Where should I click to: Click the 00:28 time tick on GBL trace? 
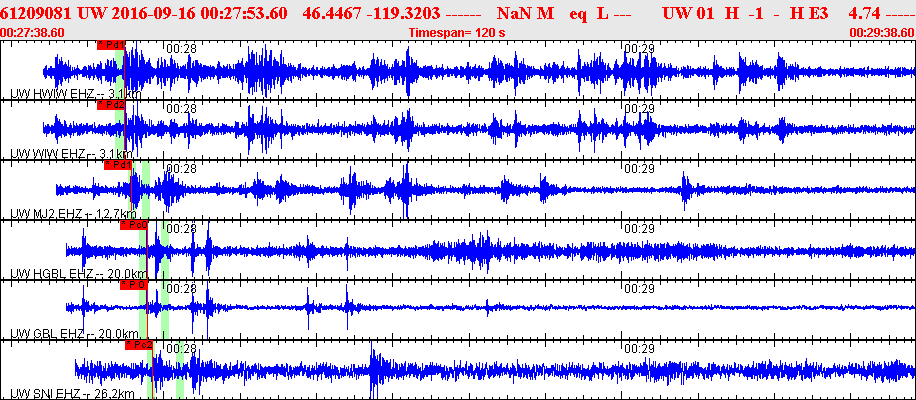tap(182, 288)
